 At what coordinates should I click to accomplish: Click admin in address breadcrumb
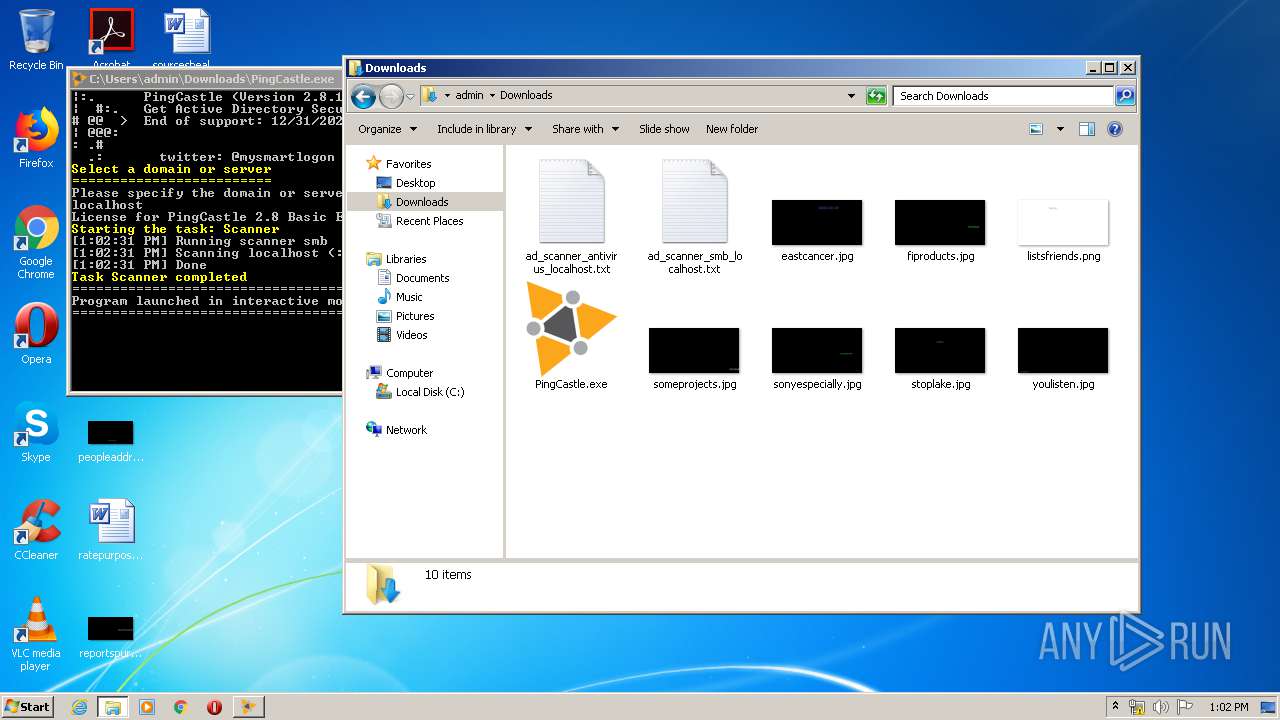coord(469,96)
